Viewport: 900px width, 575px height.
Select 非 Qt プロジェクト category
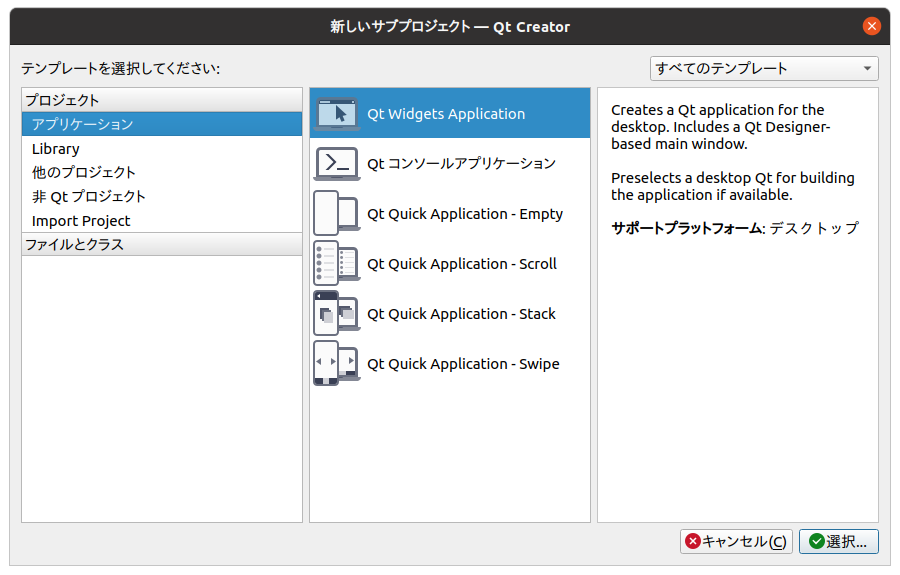pyautogui.click(x=162, y=196)
